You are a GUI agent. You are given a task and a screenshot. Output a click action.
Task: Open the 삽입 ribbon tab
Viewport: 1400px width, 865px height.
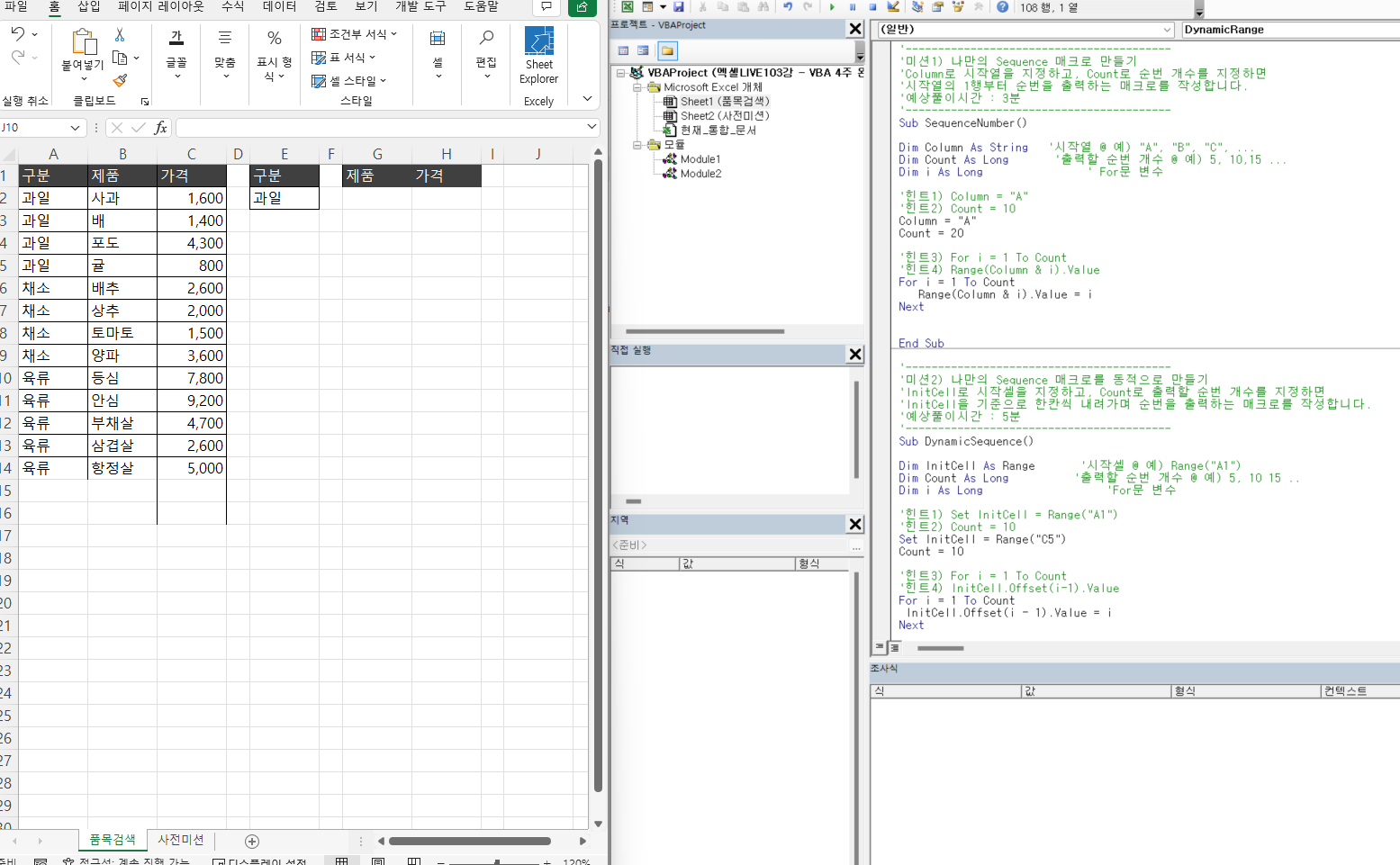(x=89, y=6)
